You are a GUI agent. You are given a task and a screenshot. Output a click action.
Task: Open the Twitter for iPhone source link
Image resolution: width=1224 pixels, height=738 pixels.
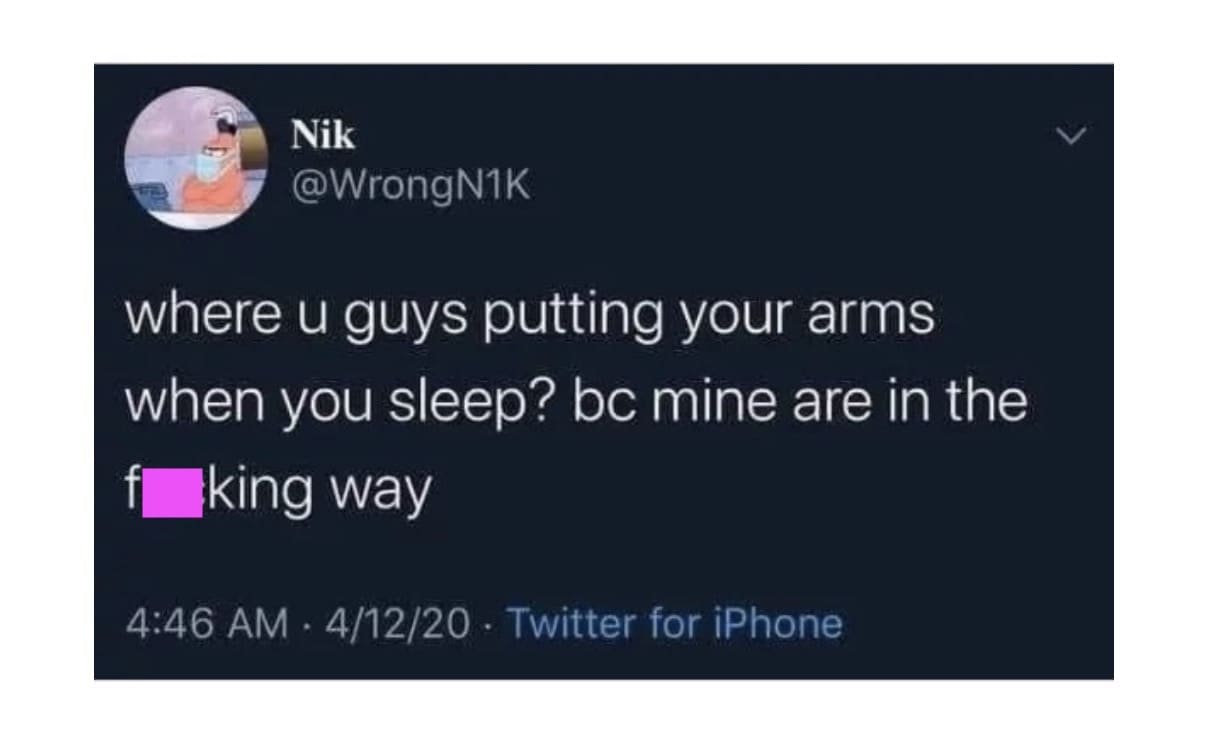tap(675, 624)
